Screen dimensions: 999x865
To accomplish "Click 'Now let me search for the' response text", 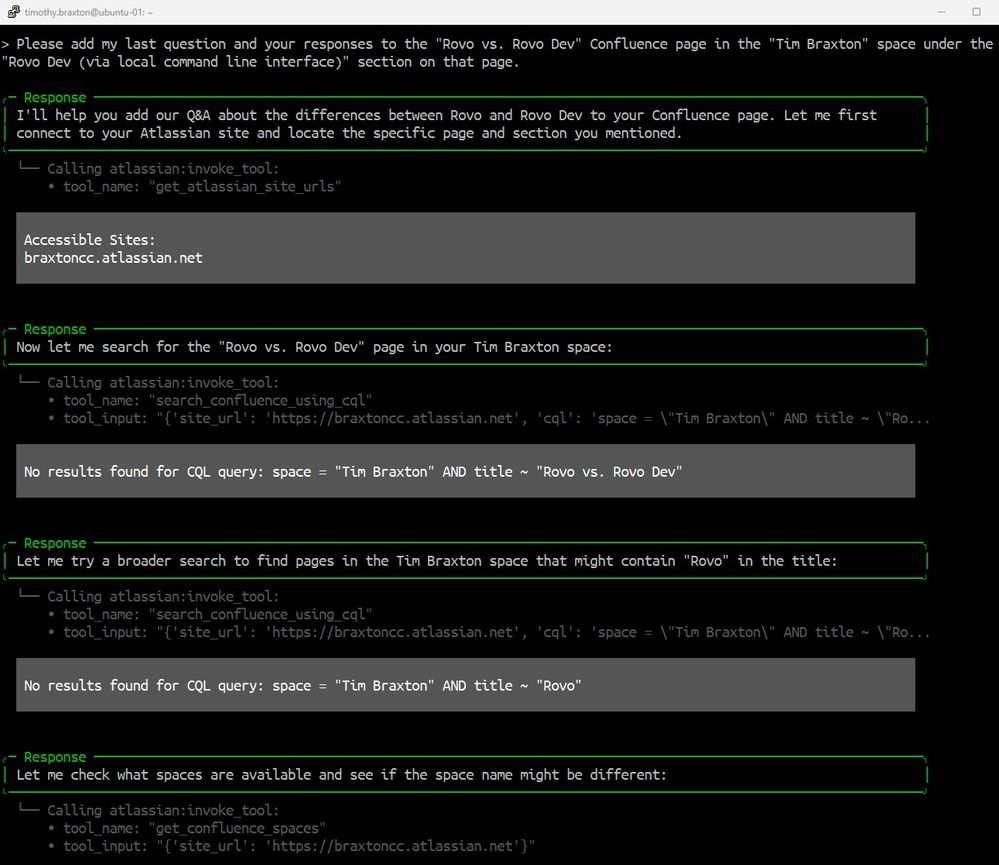I will tap(314, 347).
